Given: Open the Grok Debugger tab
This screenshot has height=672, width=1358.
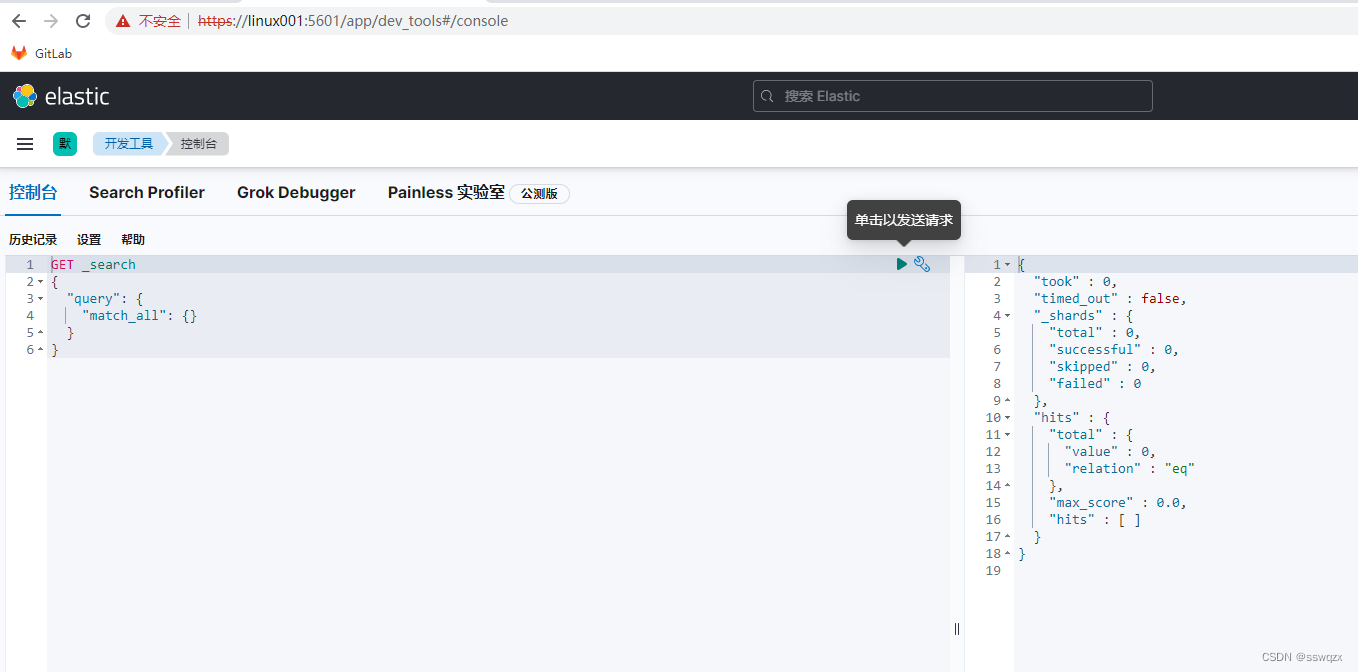Looking at the screenshot, I should (295, 192).
